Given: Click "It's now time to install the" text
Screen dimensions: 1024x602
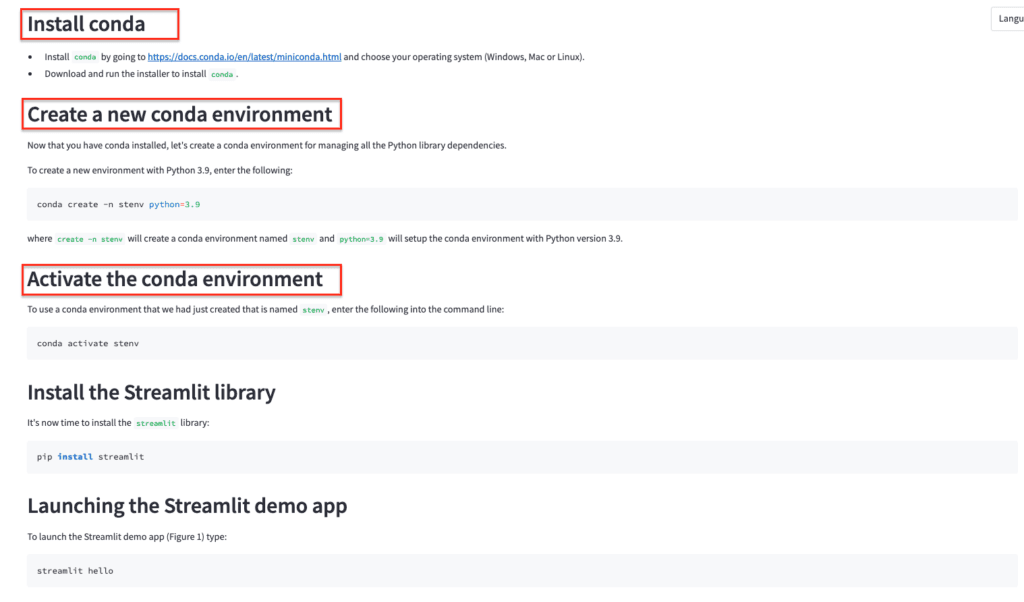Looking at the screenshot, I should 79,423.
